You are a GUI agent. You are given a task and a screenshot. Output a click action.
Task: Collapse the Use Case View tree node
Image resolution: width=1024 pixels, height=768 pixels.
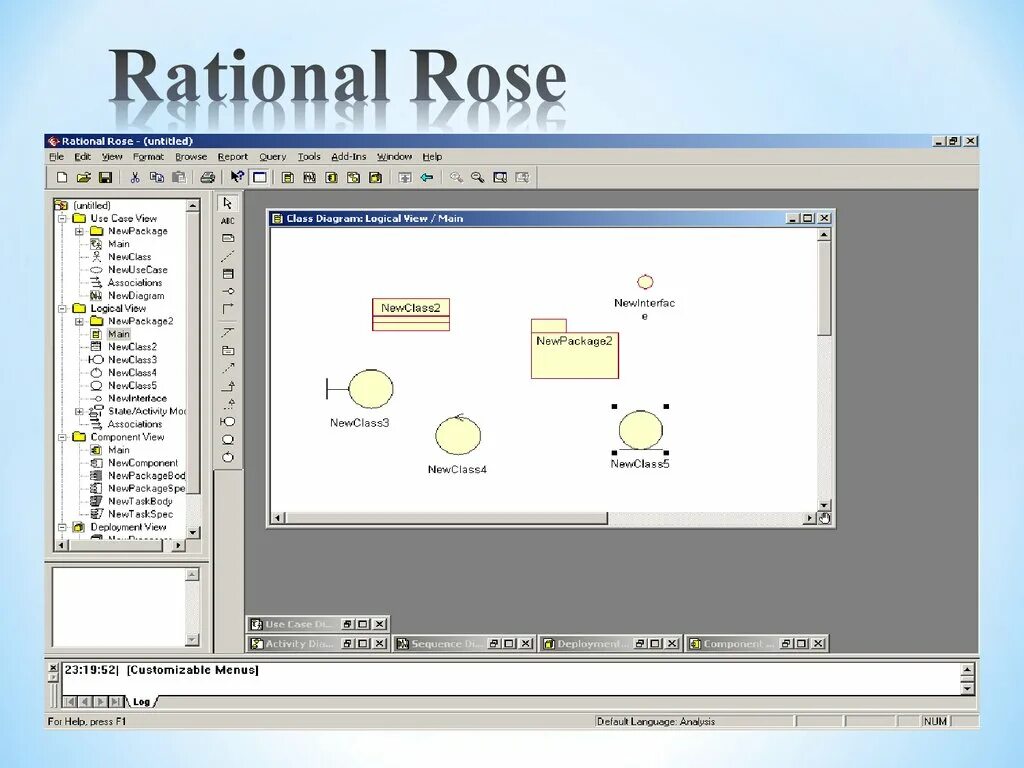pyautogui.click(x=62, y=218)
